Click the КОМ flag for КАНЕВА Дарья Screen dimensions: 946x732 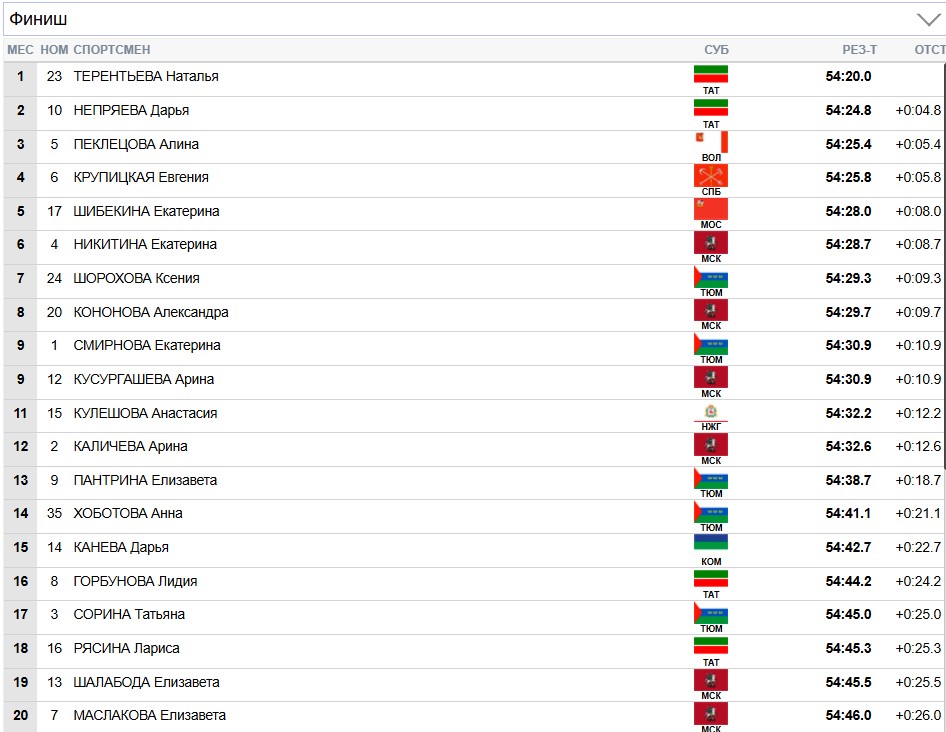pos(711,545)
